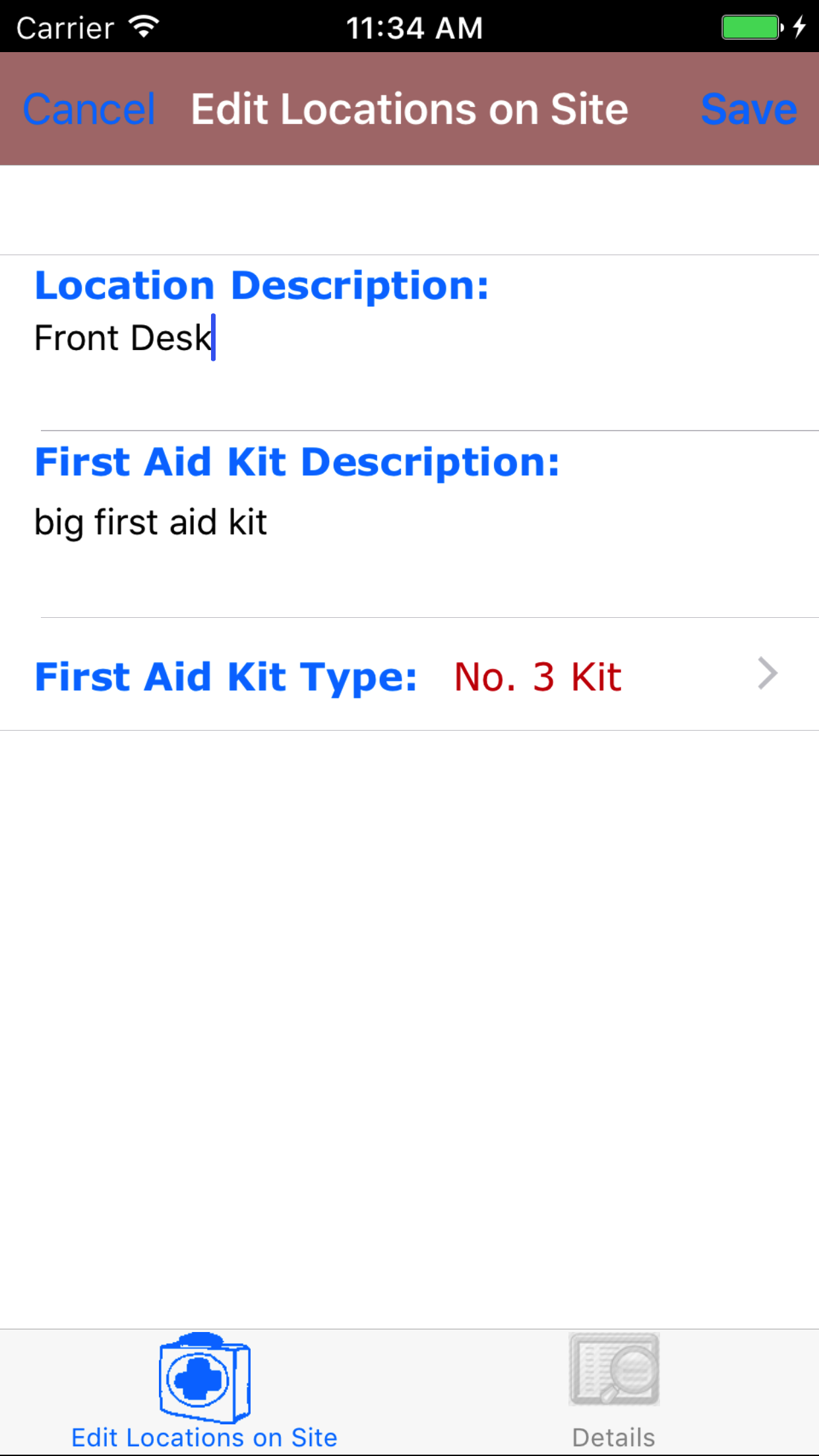Click the charging bolt icon

799,27
